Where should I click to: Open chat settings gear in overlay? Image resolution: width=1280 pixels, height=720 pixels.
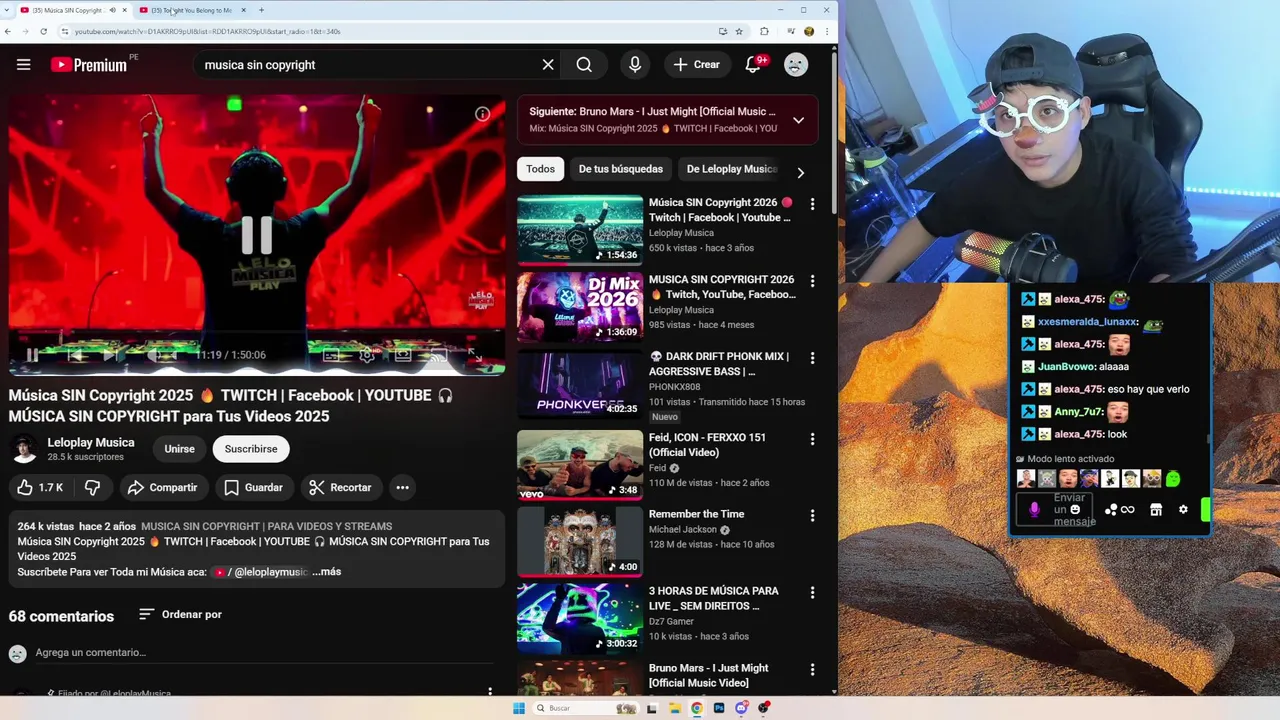(1183, 510)
